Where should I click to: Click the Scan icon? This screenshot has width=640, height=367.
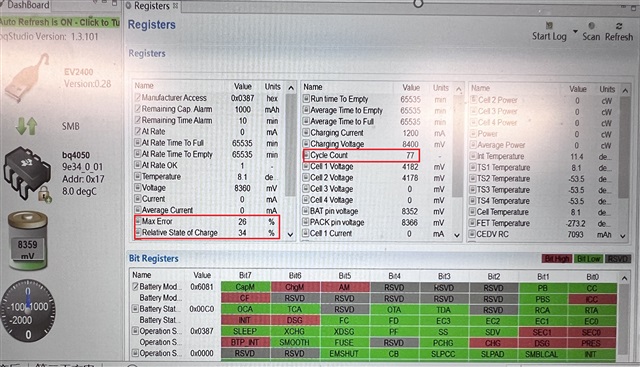pos(591,26)
